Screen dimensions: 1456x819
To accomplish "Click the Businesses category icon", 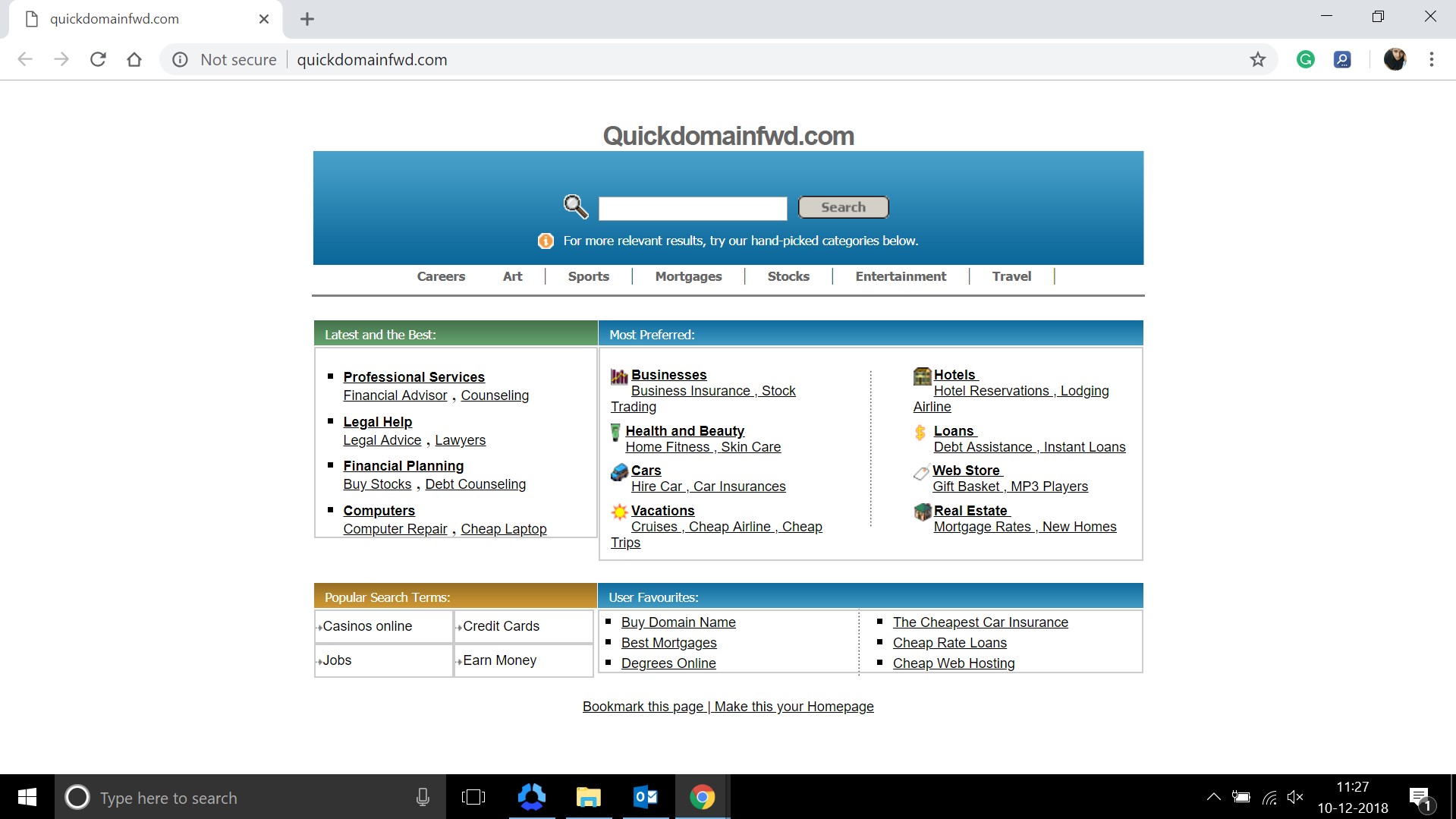I will 618,376.
